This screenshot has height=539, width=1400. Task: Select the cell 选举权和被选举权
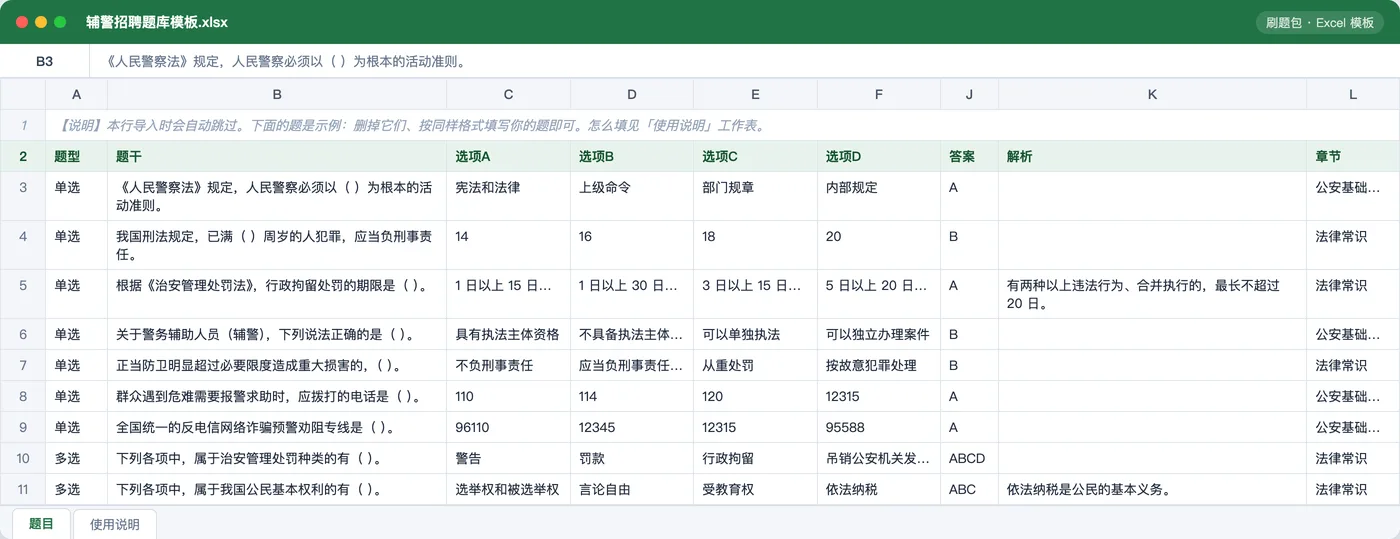click(x=508, y=489)
